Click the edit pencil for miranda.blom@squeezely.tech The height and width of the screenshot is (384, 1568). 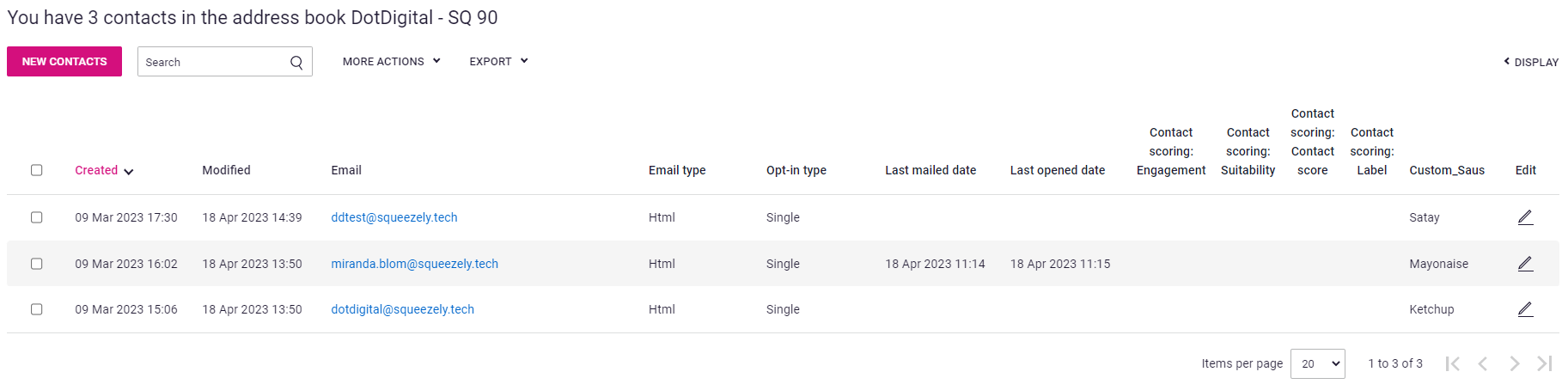click(x=1525, y=264)
